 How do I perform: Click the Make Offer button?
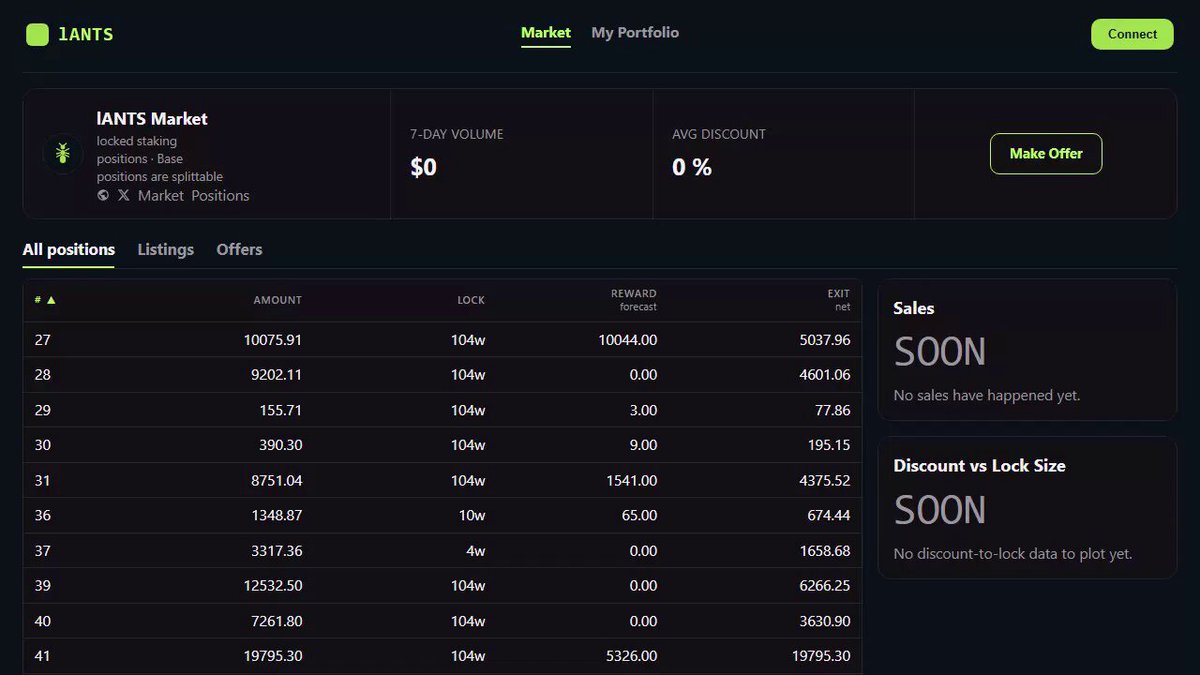(1046, 154)
